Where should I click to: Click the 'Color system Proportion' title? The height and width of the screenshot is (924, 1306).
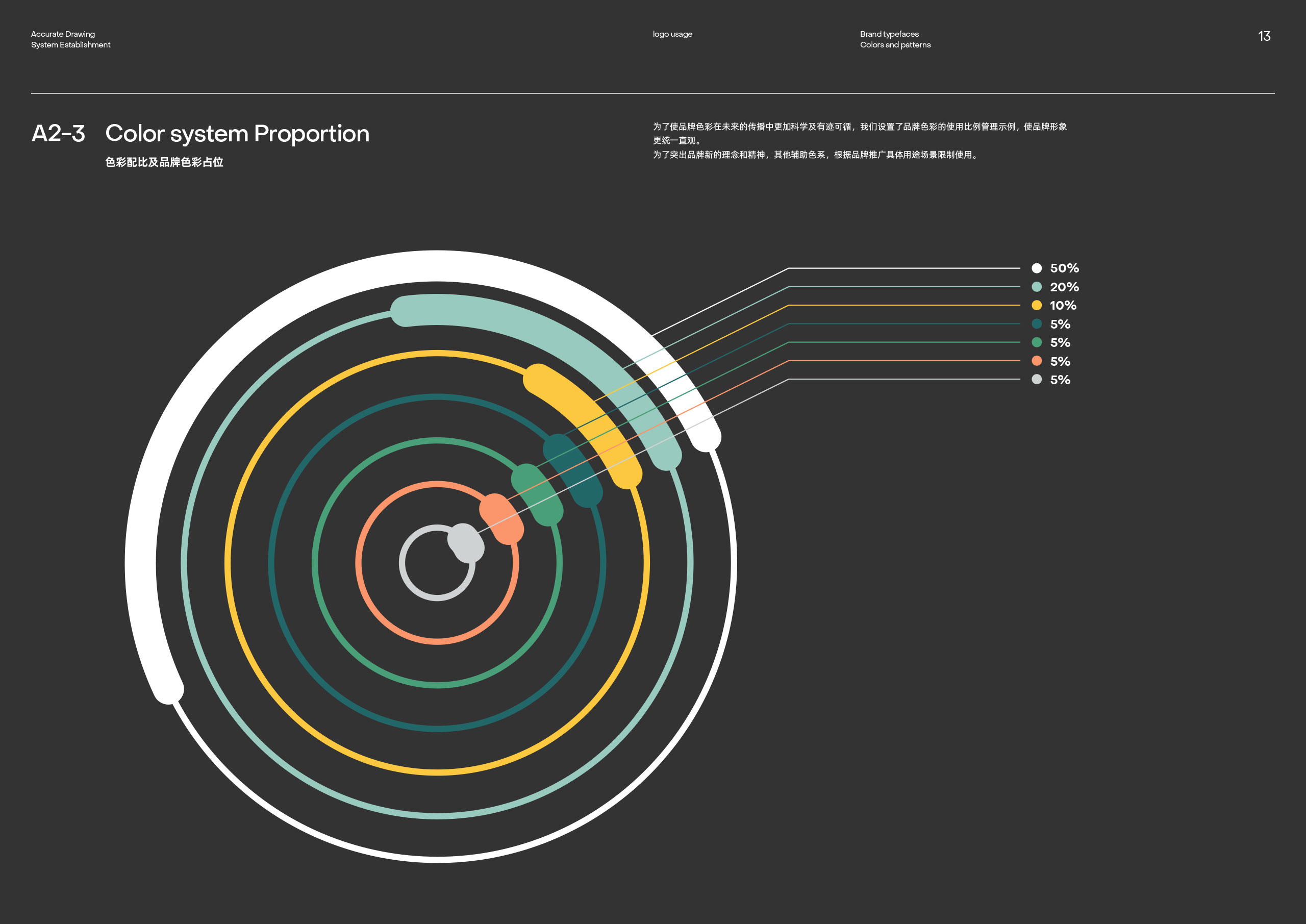[x=237, y=134]
